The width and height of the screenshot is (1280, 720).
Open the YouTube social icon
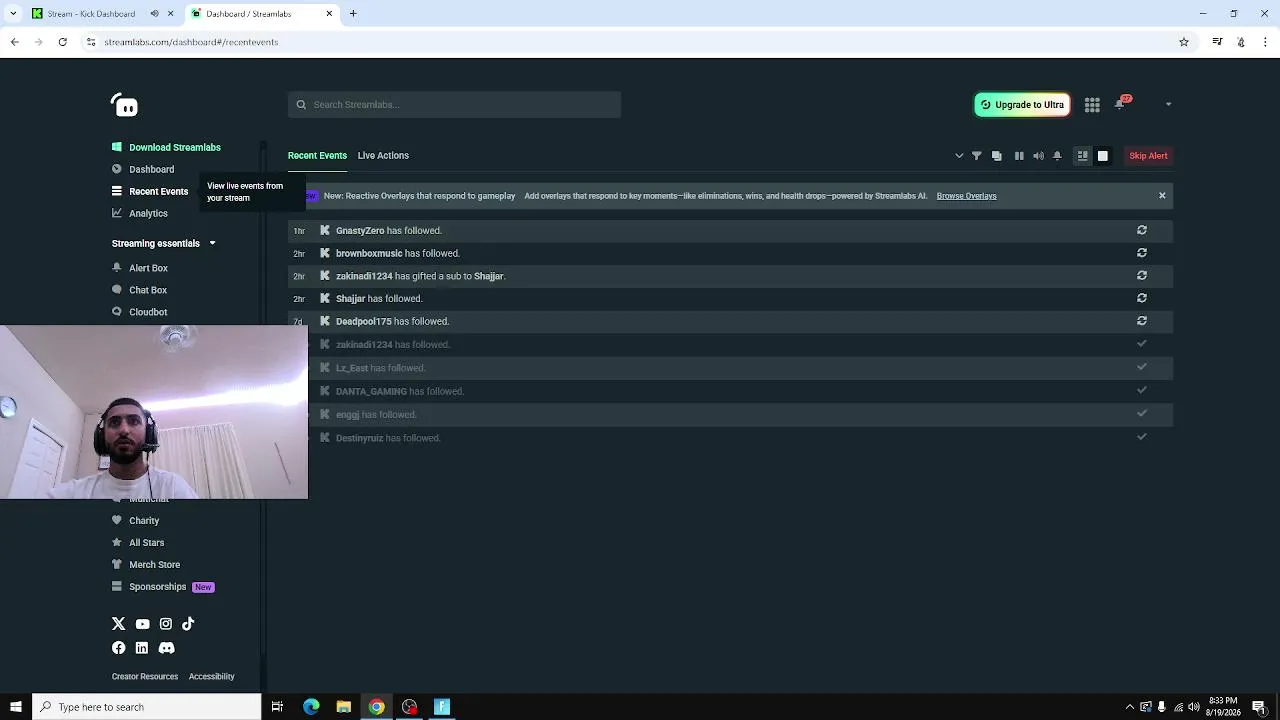point(142,624)
